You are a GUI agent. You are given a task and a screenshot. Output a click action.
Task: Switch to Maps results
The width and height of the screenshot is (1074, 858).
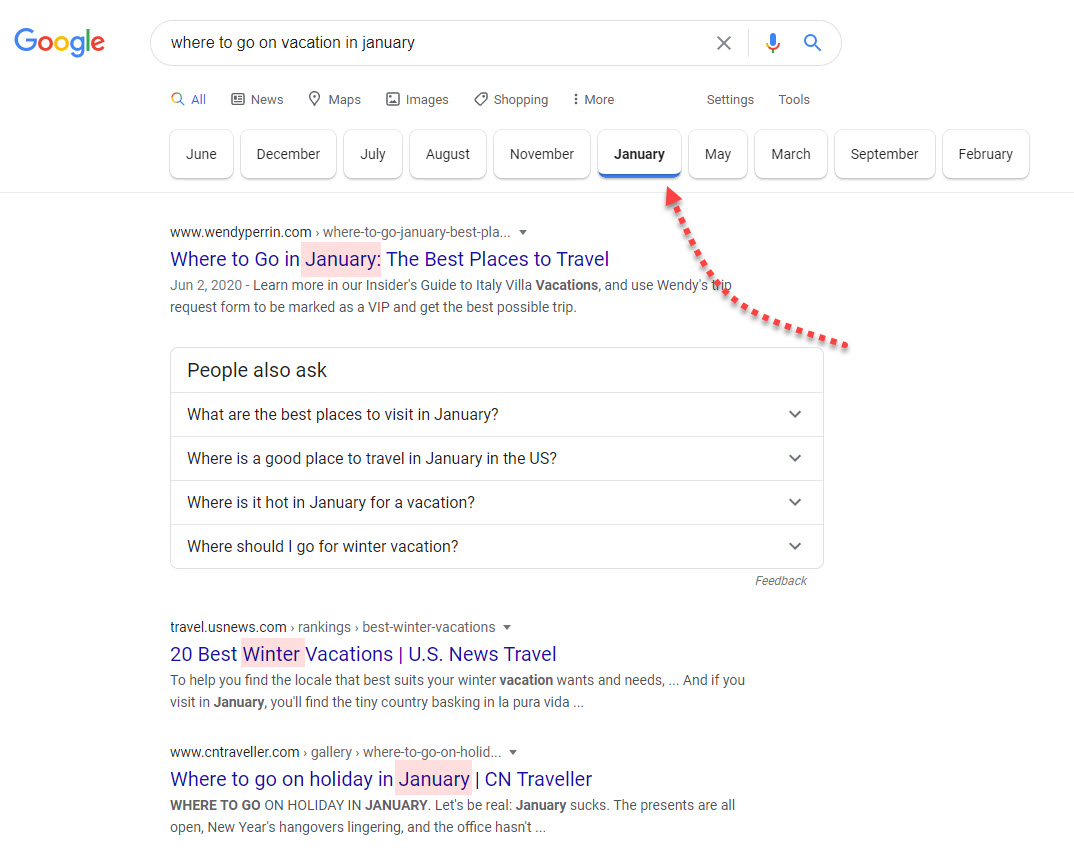(334, 100)
